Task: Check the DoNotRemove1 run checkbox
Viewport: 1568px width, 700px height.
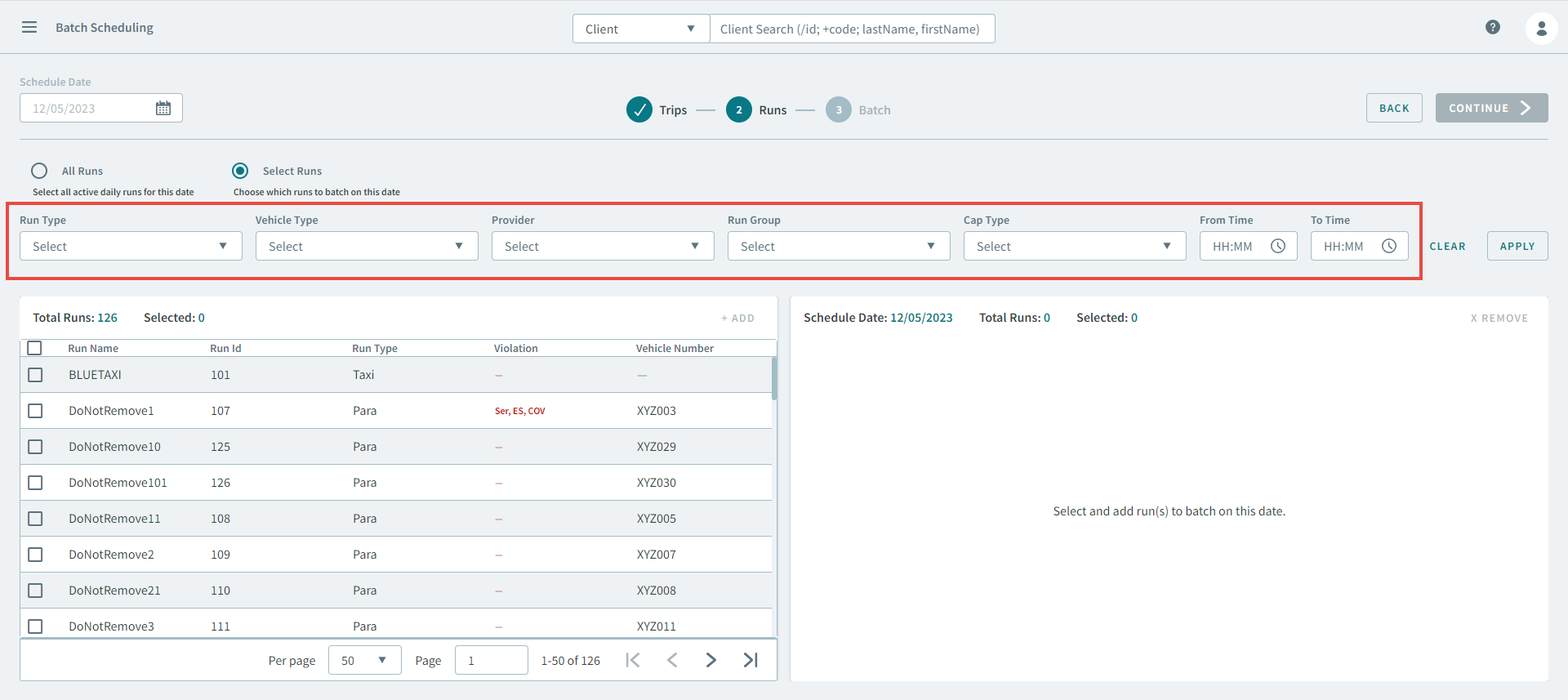Action: tap(35, 411)
